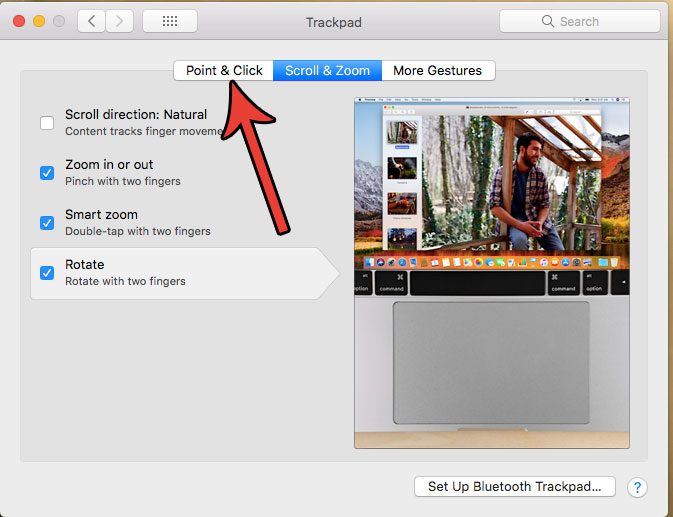673x517 pixels.
Task: Click Set Up Bluetooth Trackpad button
Action: click(x=514, y=487)
